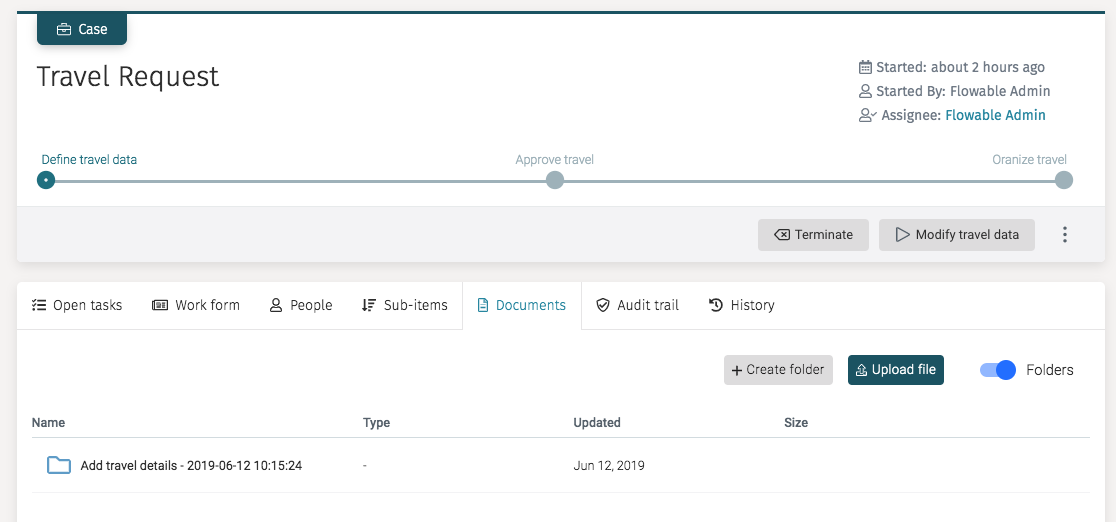View the History tab

tap(741, 305)
